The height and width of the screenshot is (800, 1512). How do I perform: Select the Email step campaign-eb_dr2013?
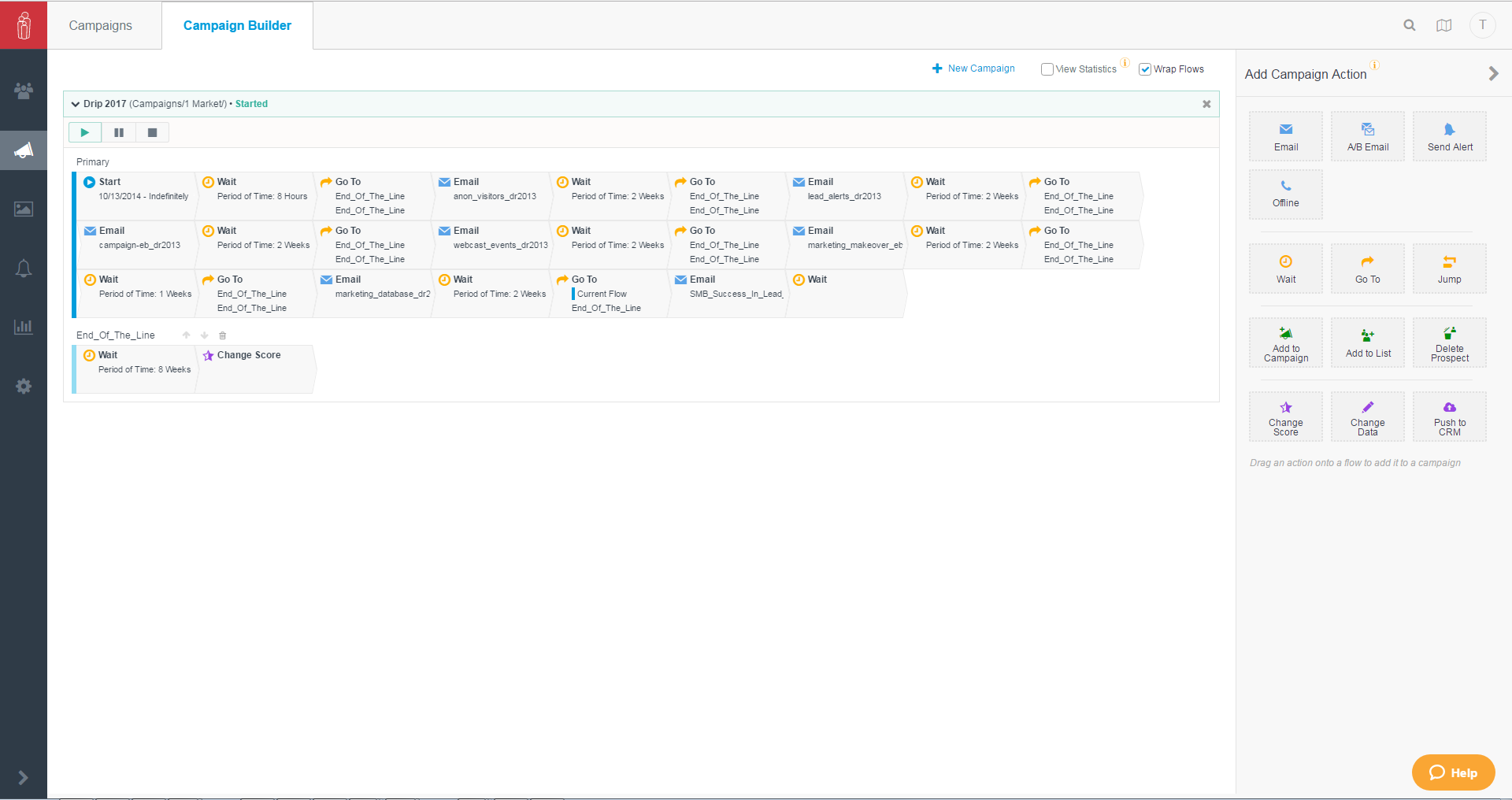136,245
